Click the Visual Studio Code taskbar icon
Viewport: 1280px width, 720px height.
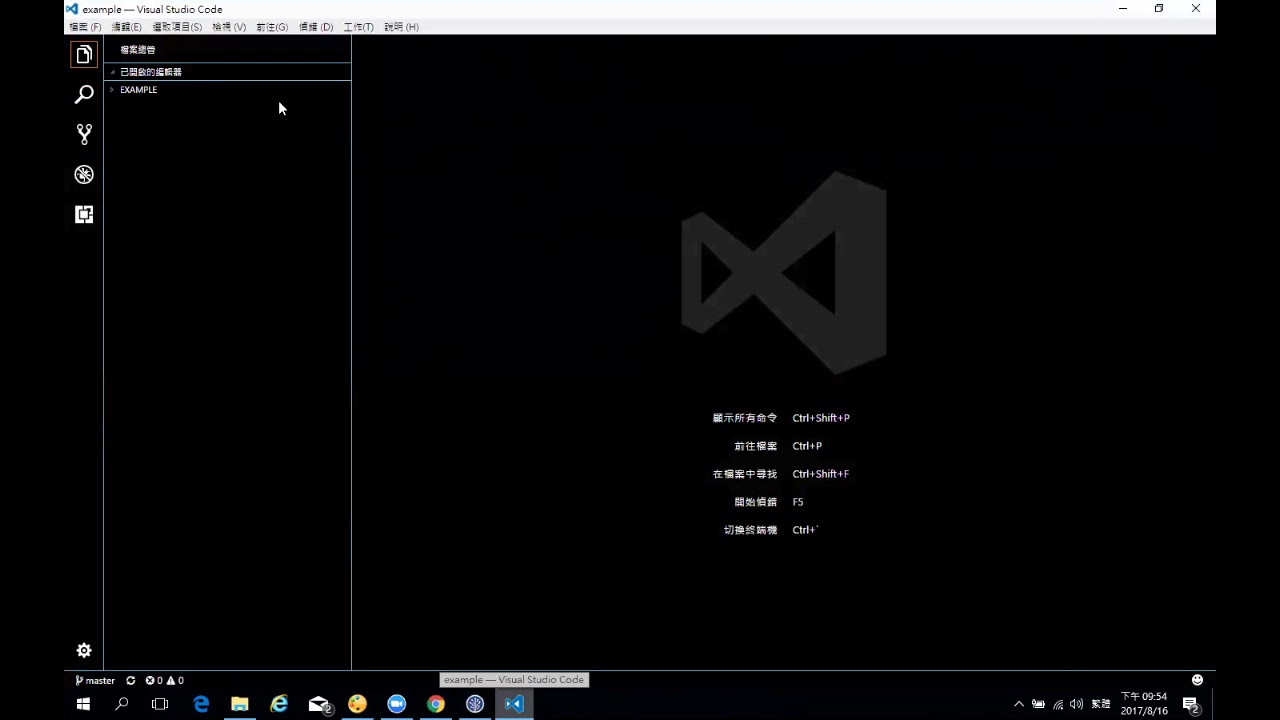pyautogui.click(x=514, y=704)
